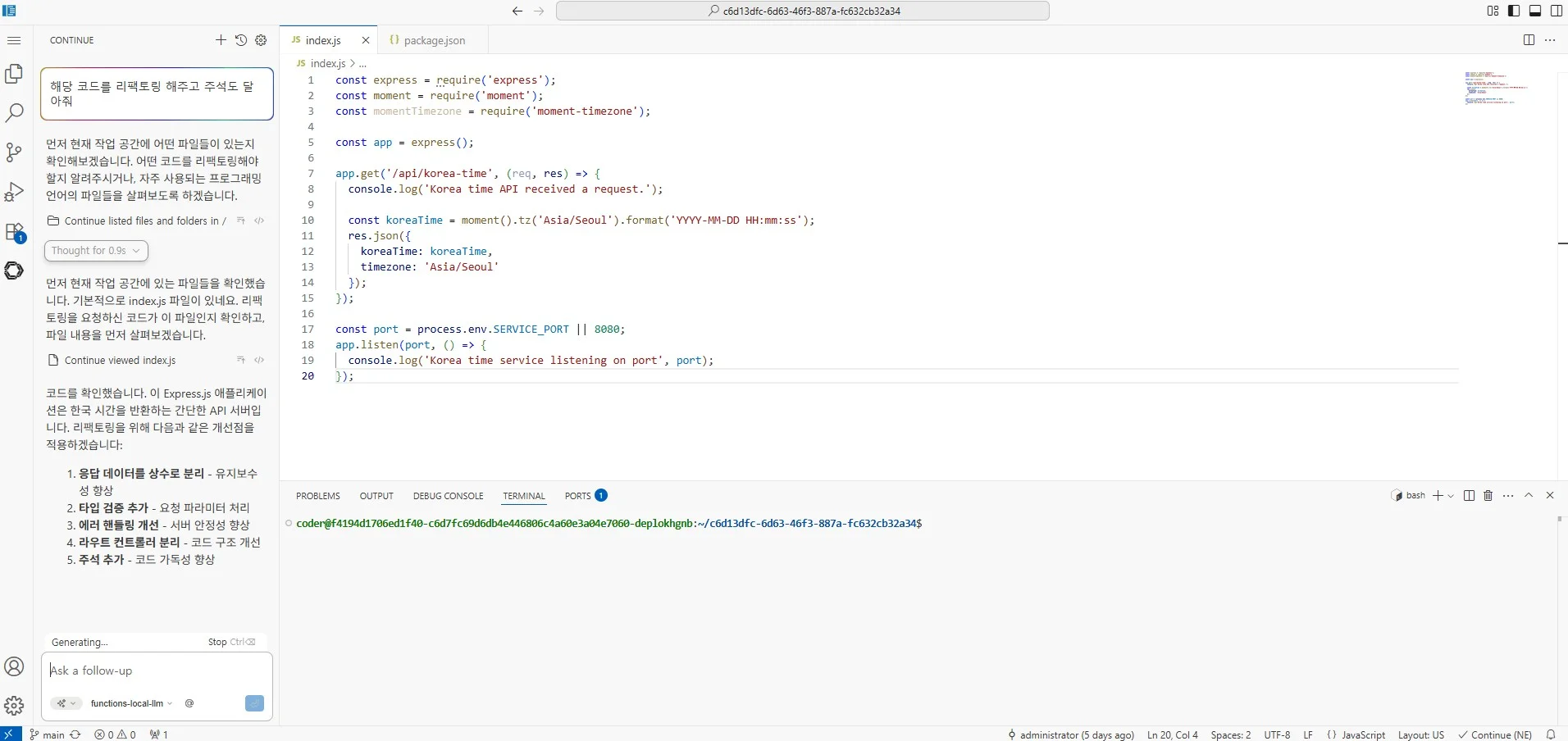The width and height of the screenshot is (1568, 741).
Task: Split the editor to the right
Action: (x=1529, y=40)
